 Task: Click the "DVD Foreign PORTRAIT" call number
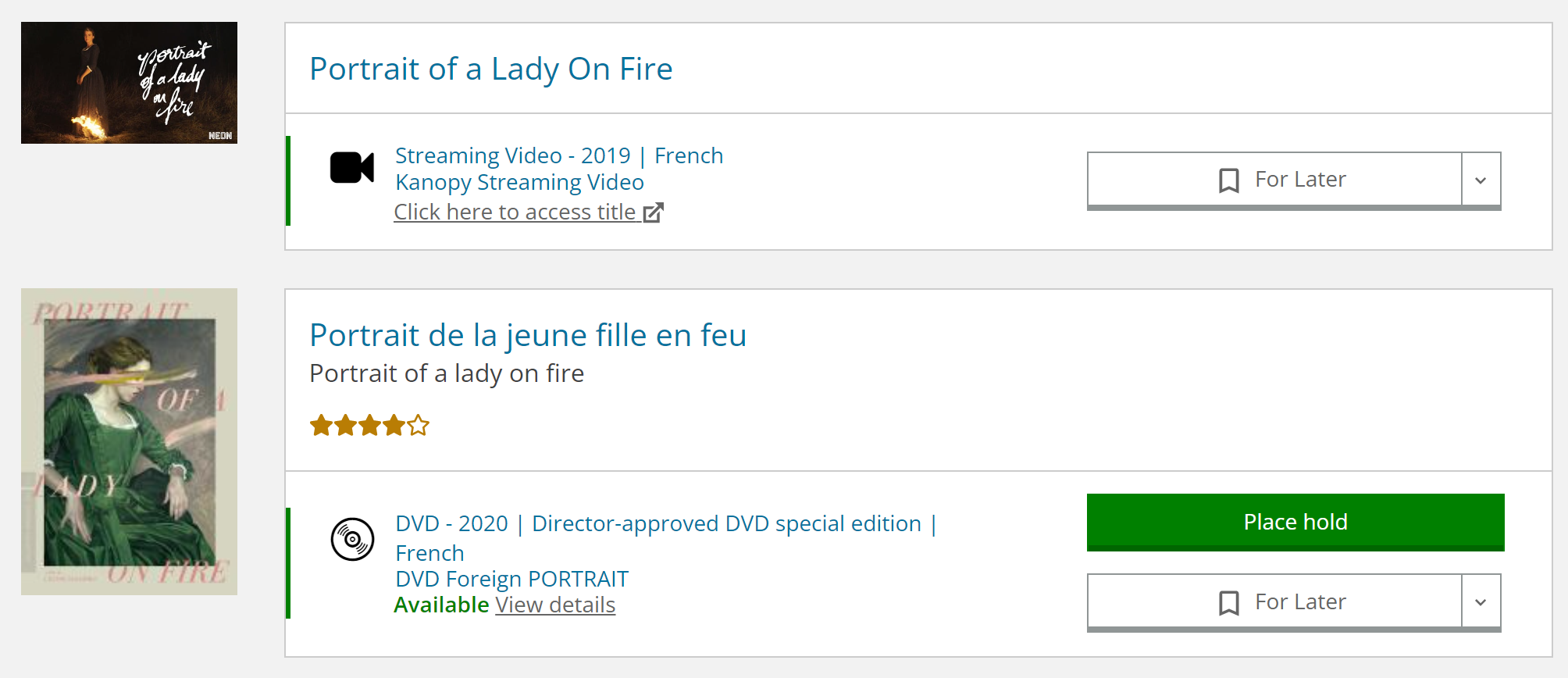[511, 579]
